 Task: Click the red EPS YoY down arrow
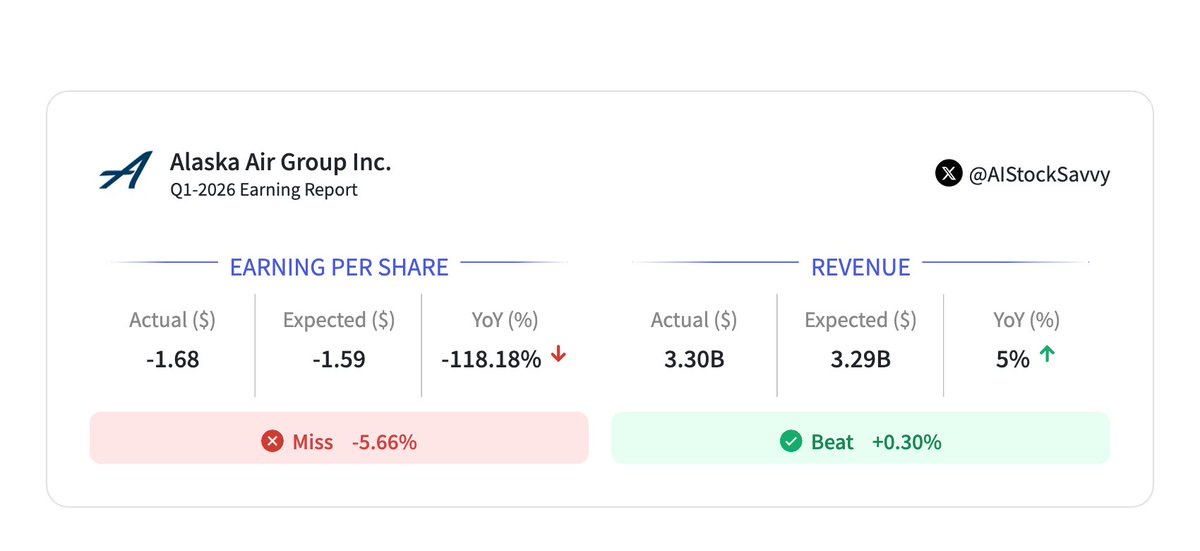[x=559, y=356]
